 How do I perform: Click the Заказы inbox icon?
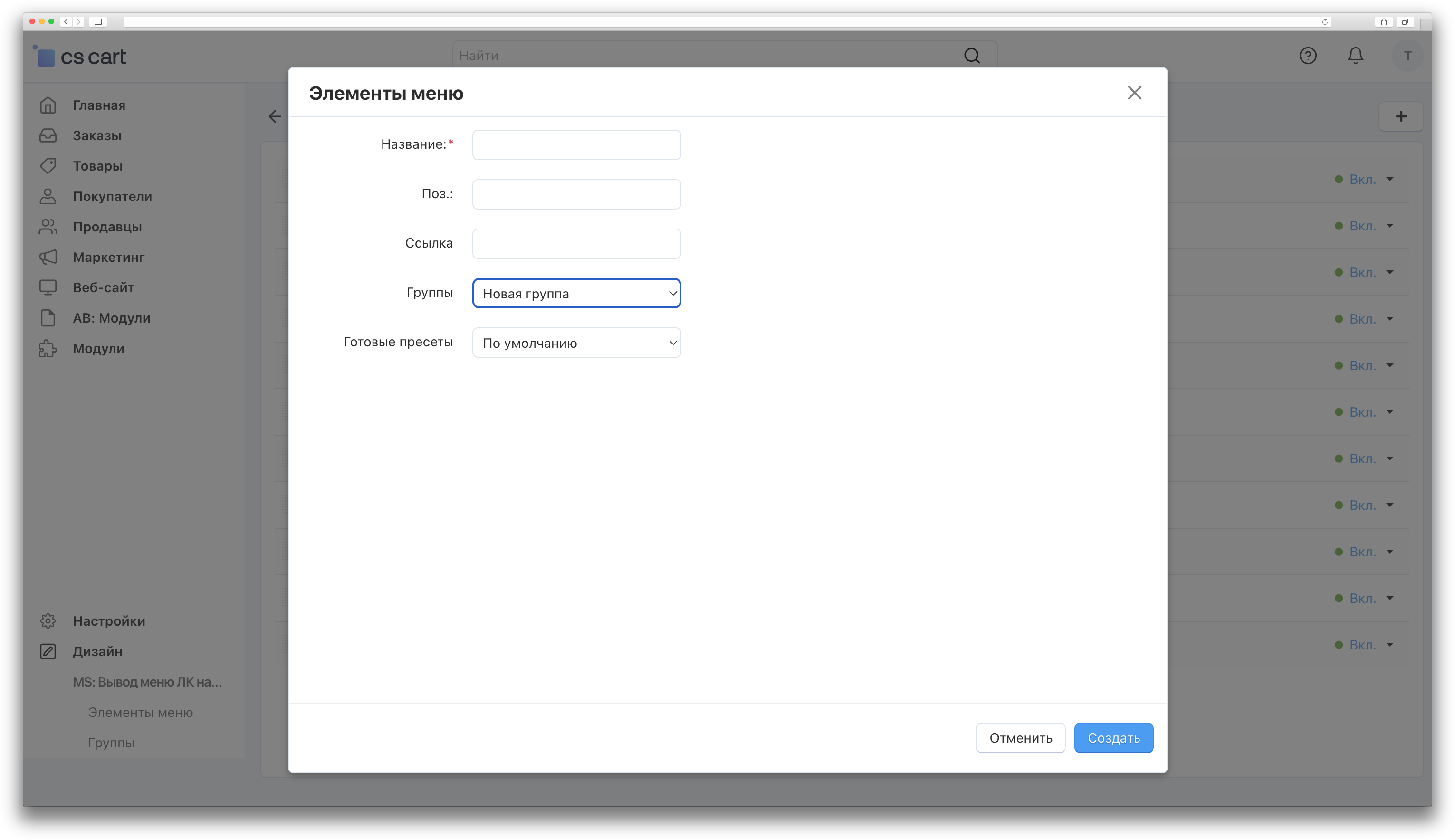[x=48, y=135]
